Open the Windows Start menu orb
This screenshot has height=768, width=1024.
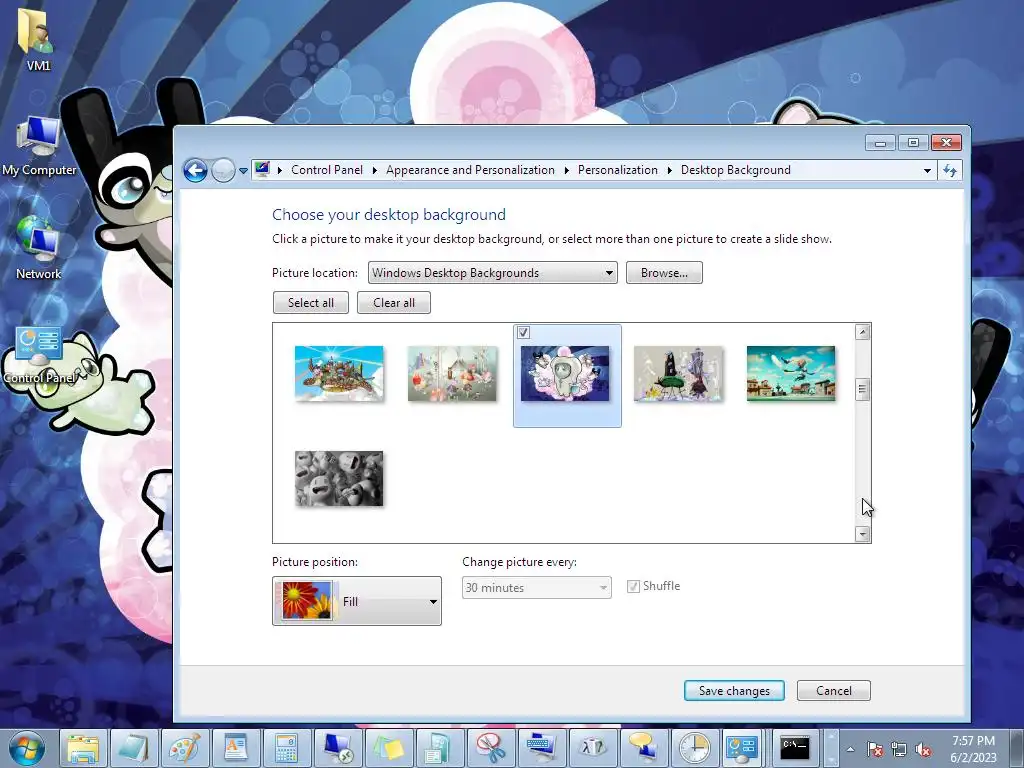point(27,748)
